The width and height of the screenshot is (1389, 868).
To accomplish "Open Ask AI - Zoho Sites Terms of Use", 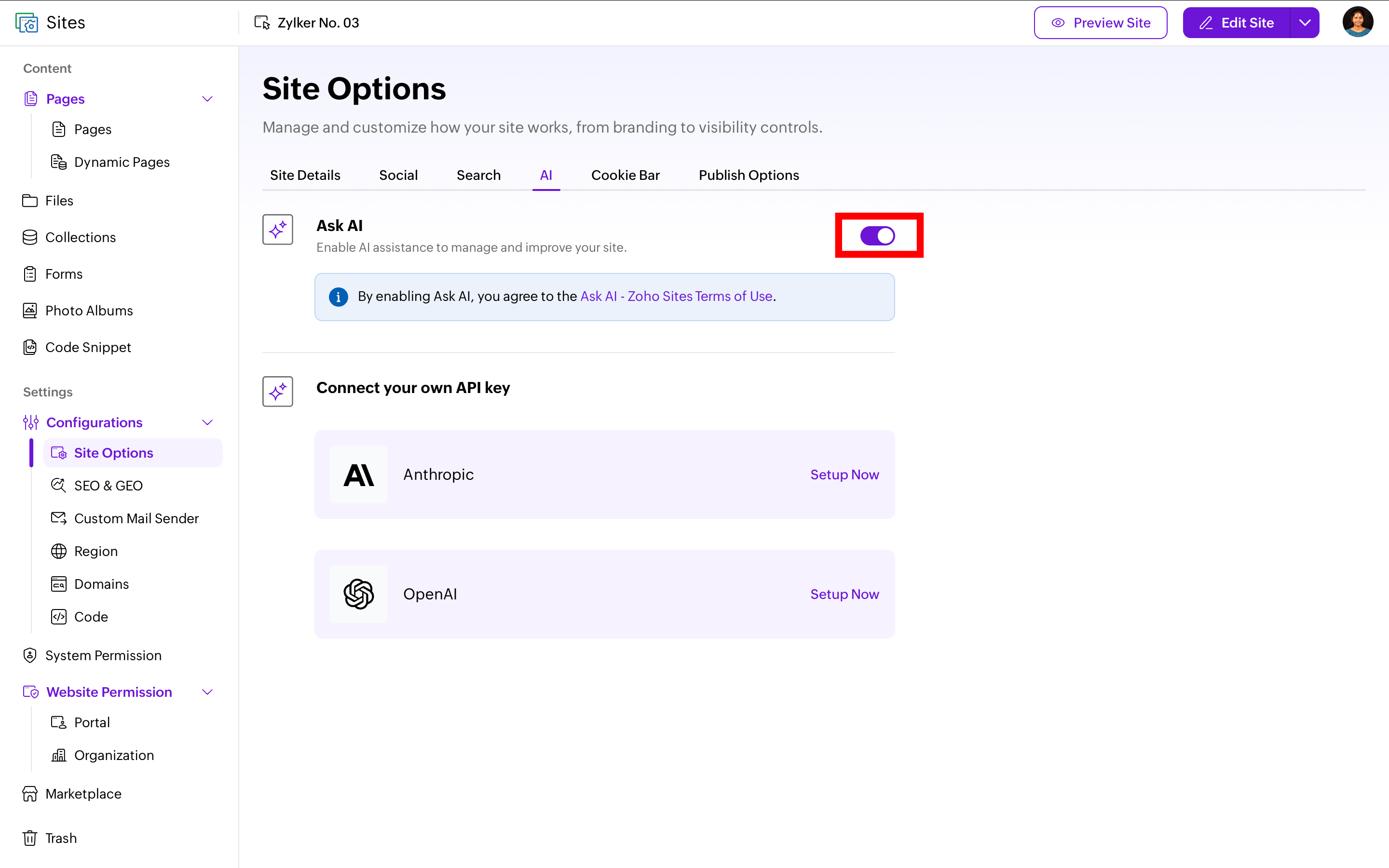I will pos(676,296).
